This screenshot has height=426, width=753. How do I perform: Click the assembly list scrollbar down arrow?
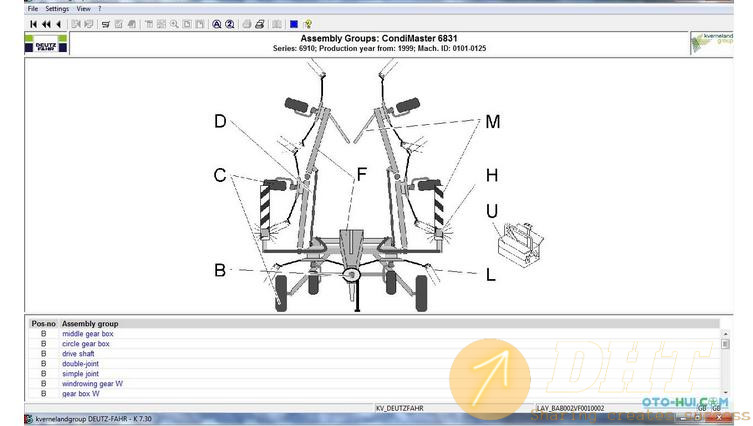click(x=725, y=393)
